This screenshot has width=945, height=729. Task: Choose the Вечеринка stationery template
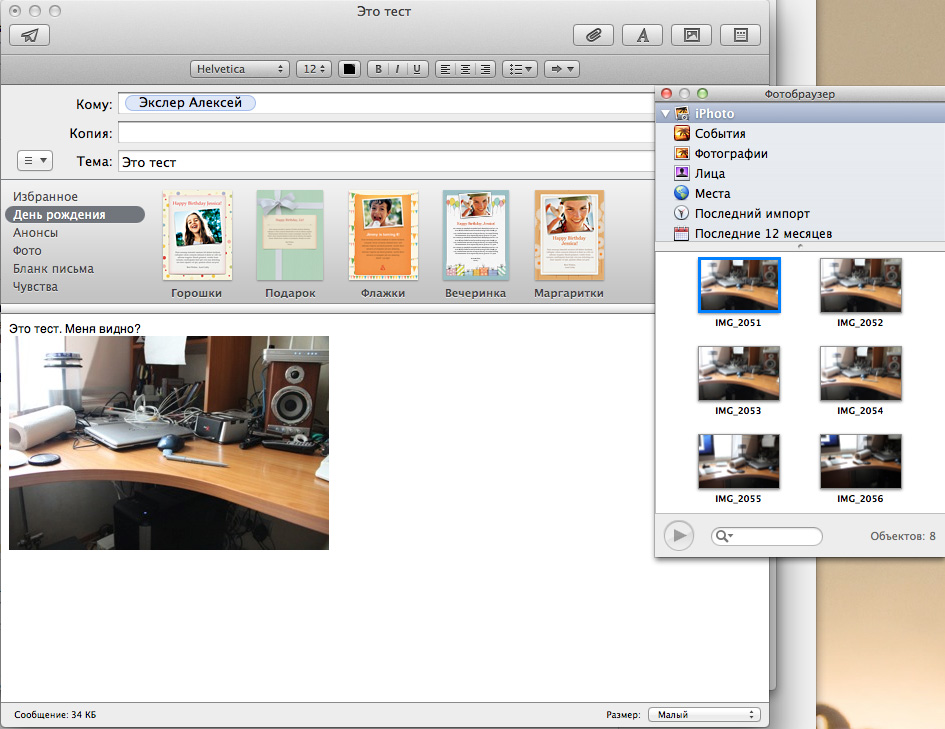[475, 237]
